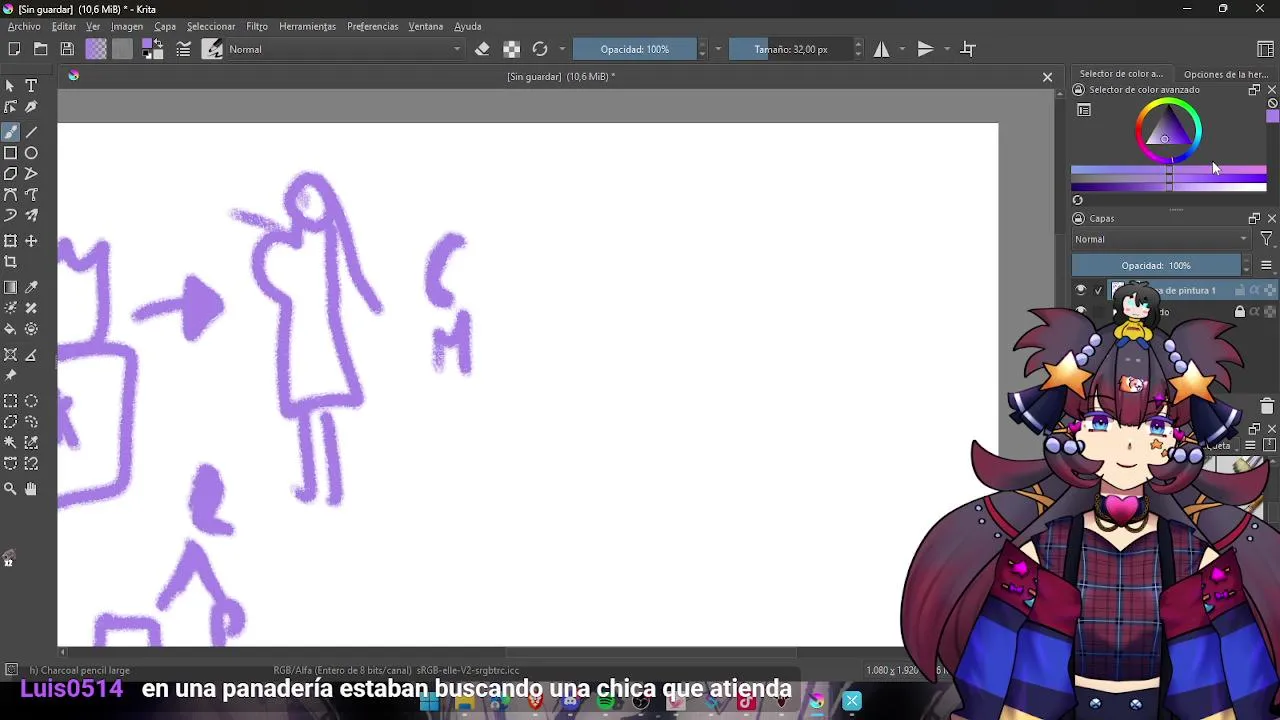
Task: Select the Text tool in toolbox
Action: click(x=31, y=86)
